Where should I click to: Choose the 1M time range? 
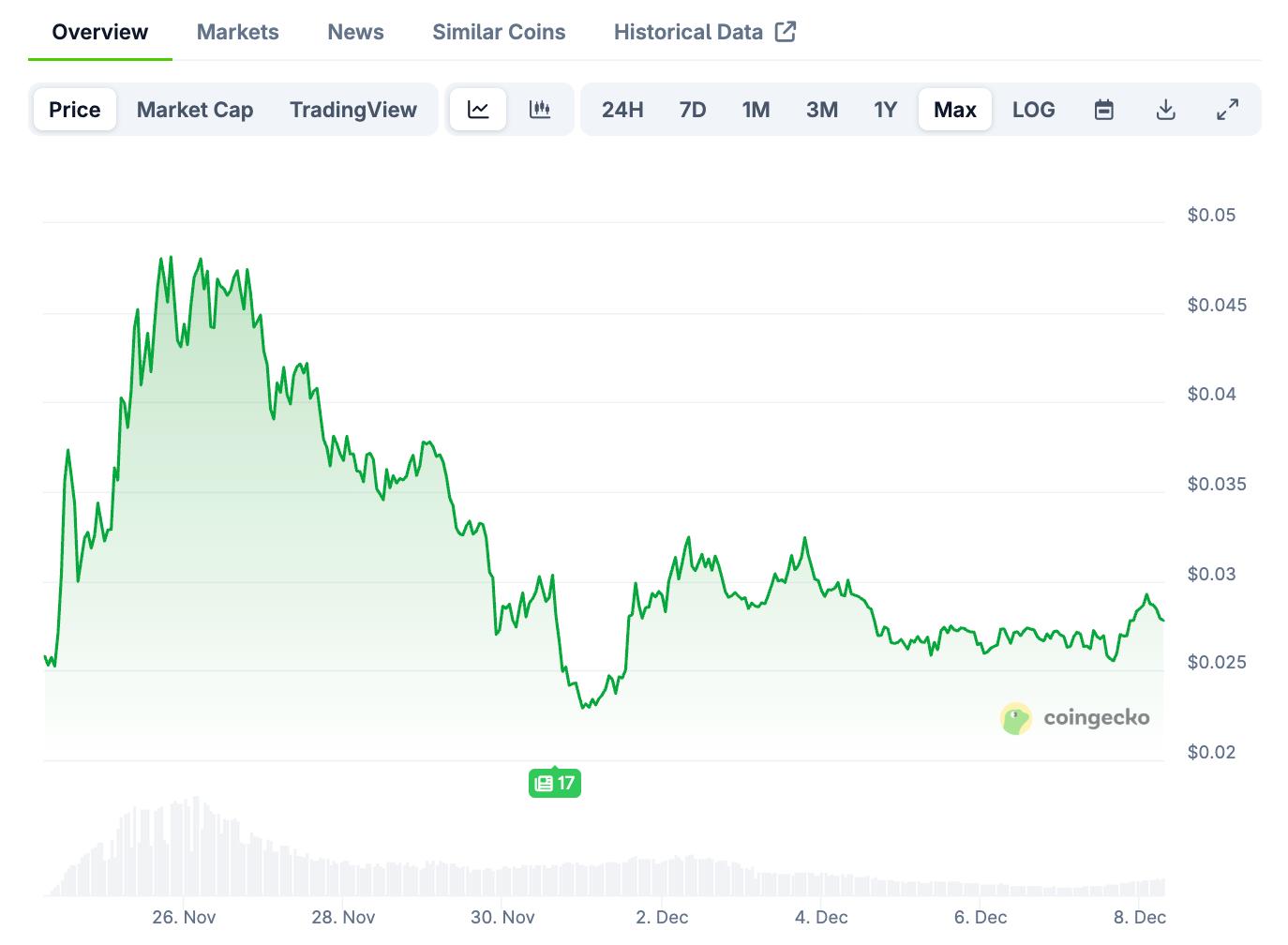(756, 110)
